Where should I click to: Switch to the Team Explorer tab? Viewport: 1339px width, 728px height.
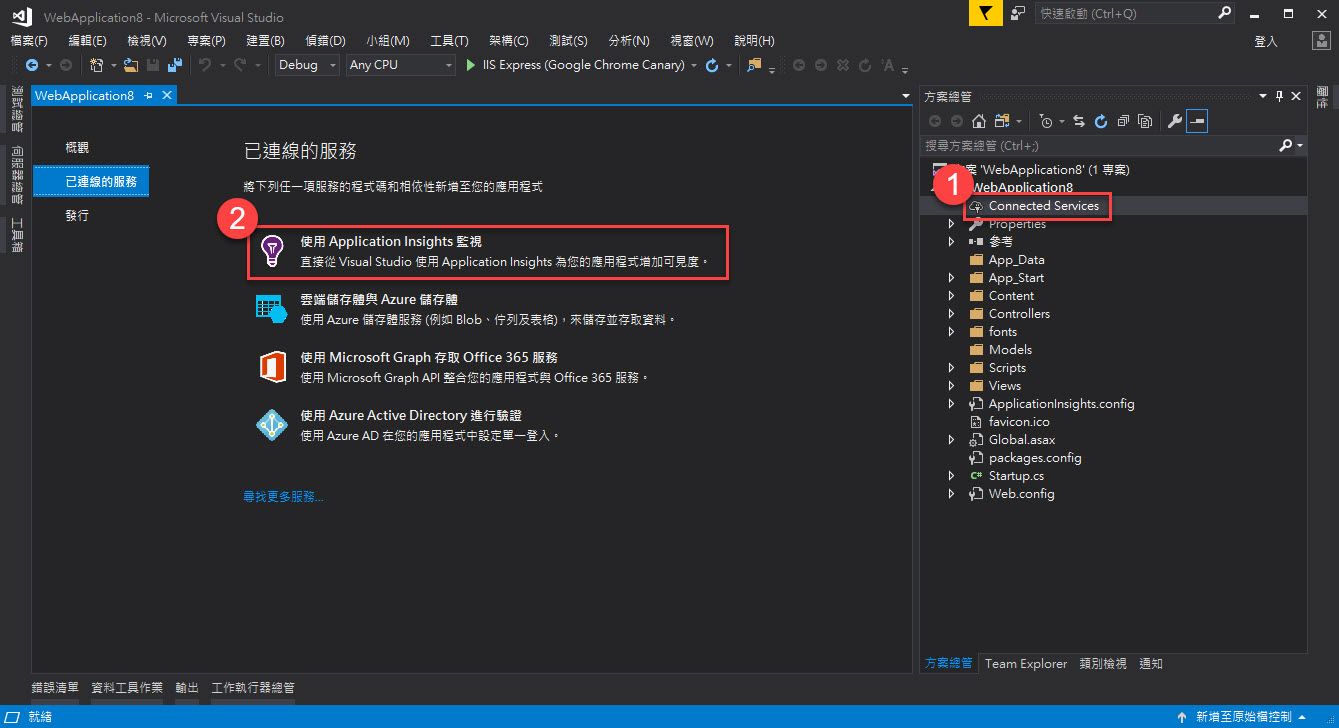(1026, 664)
